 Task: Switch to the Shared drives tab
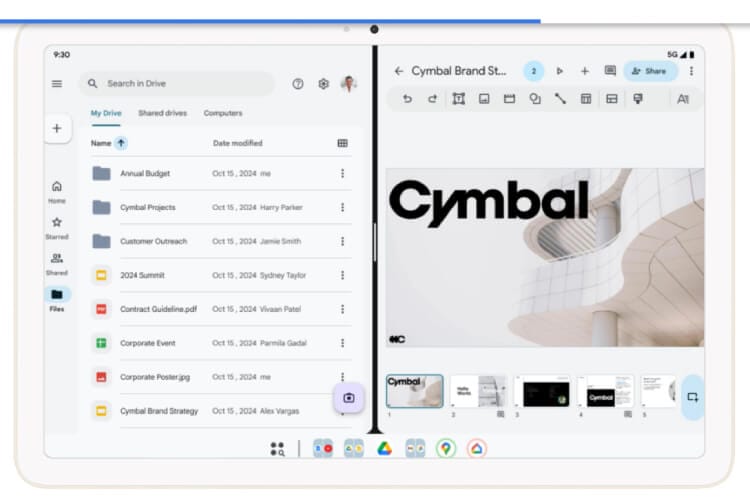163,113
